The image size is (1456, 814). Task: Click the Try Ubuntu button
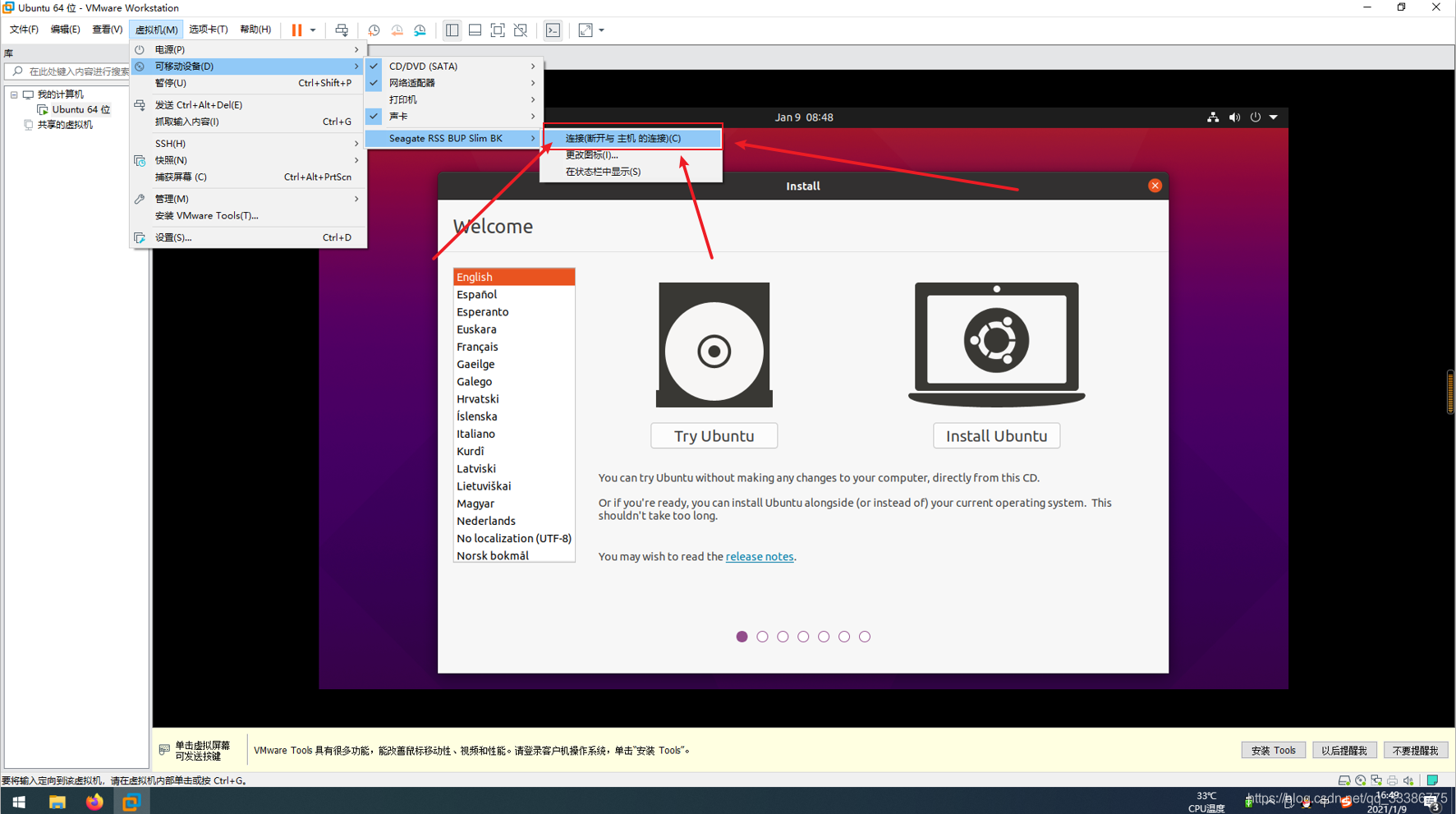(x=714, y=435)
